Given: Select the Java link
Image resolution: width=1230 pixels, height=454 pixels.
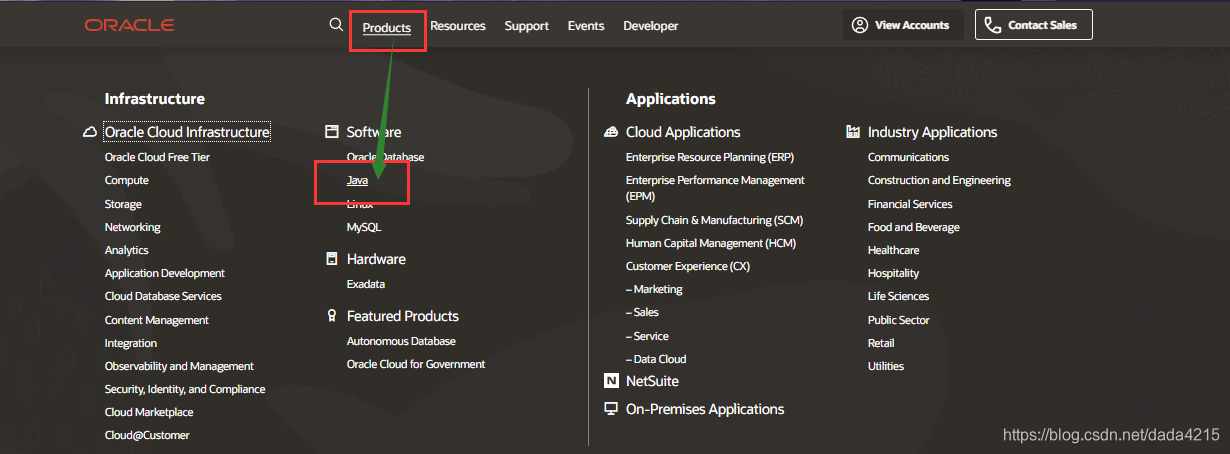Looking at the screenshot, I should tap(357, 180).
